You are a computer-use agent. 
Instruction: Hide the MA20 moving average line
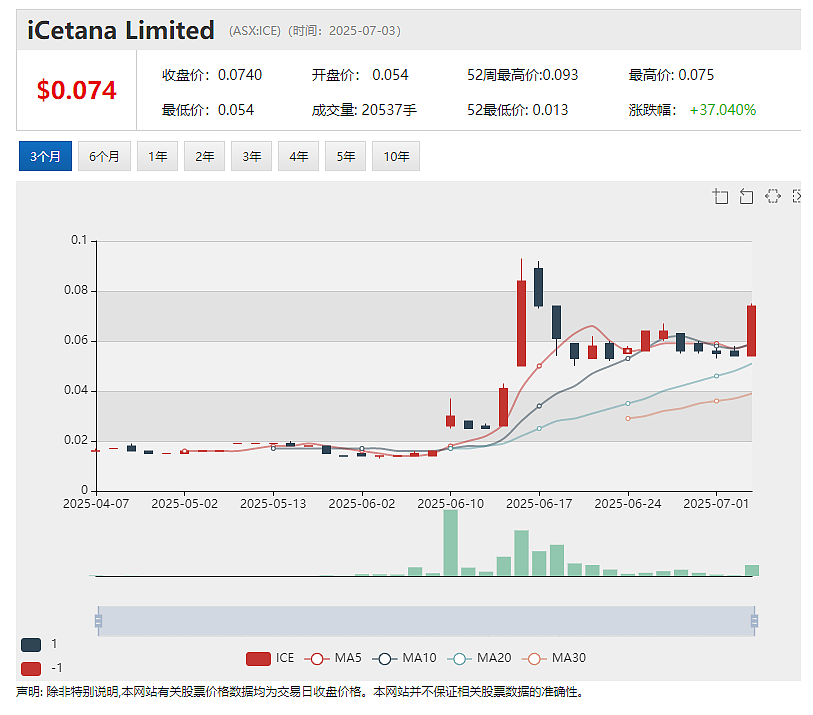coord(479,658)
